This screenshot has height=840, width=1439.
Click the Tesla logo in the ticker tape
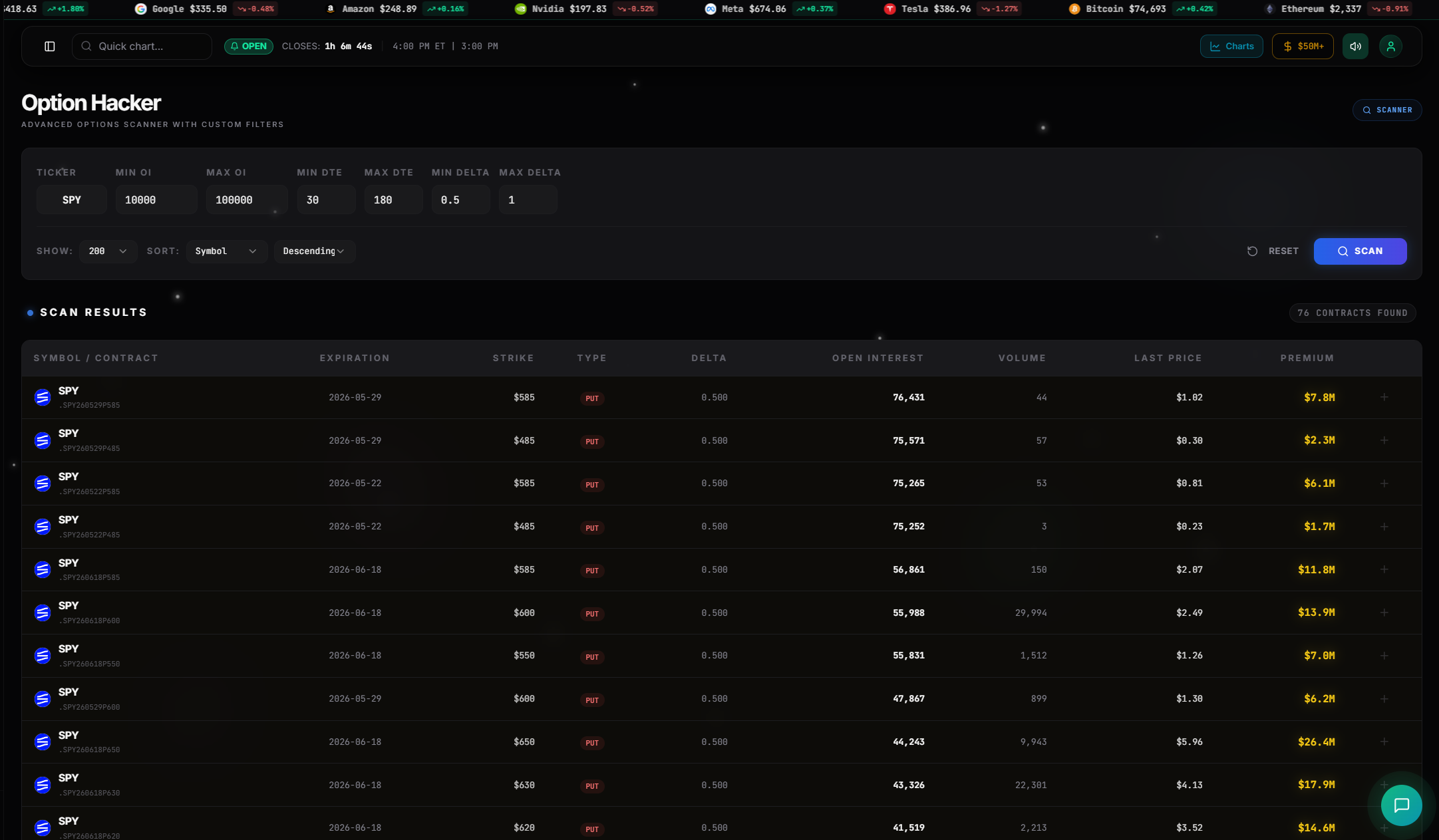point(889,9)
